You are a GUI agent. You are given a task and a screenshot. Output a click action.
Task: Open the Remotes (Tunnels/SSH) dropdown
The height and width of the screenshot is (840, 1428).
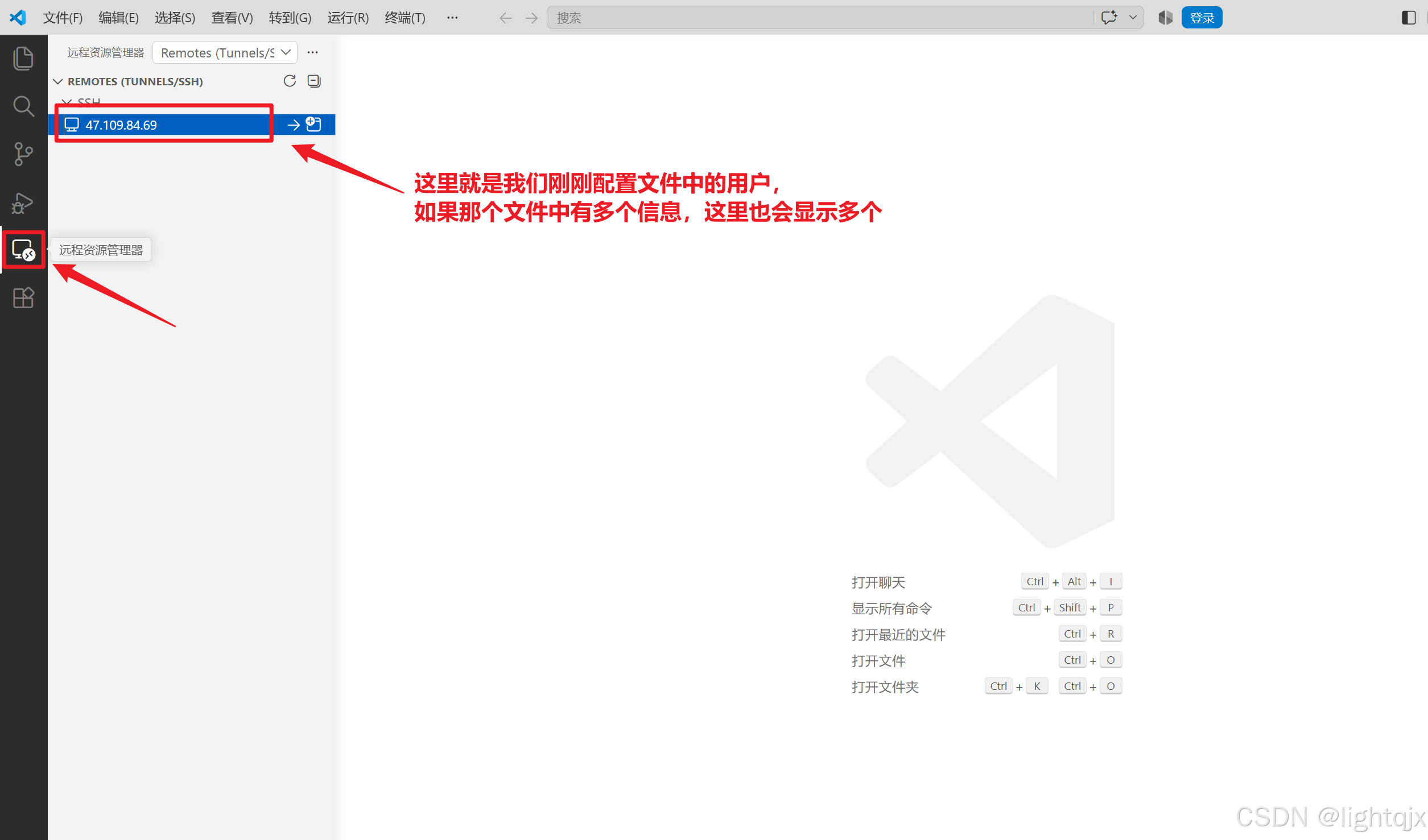225,53
